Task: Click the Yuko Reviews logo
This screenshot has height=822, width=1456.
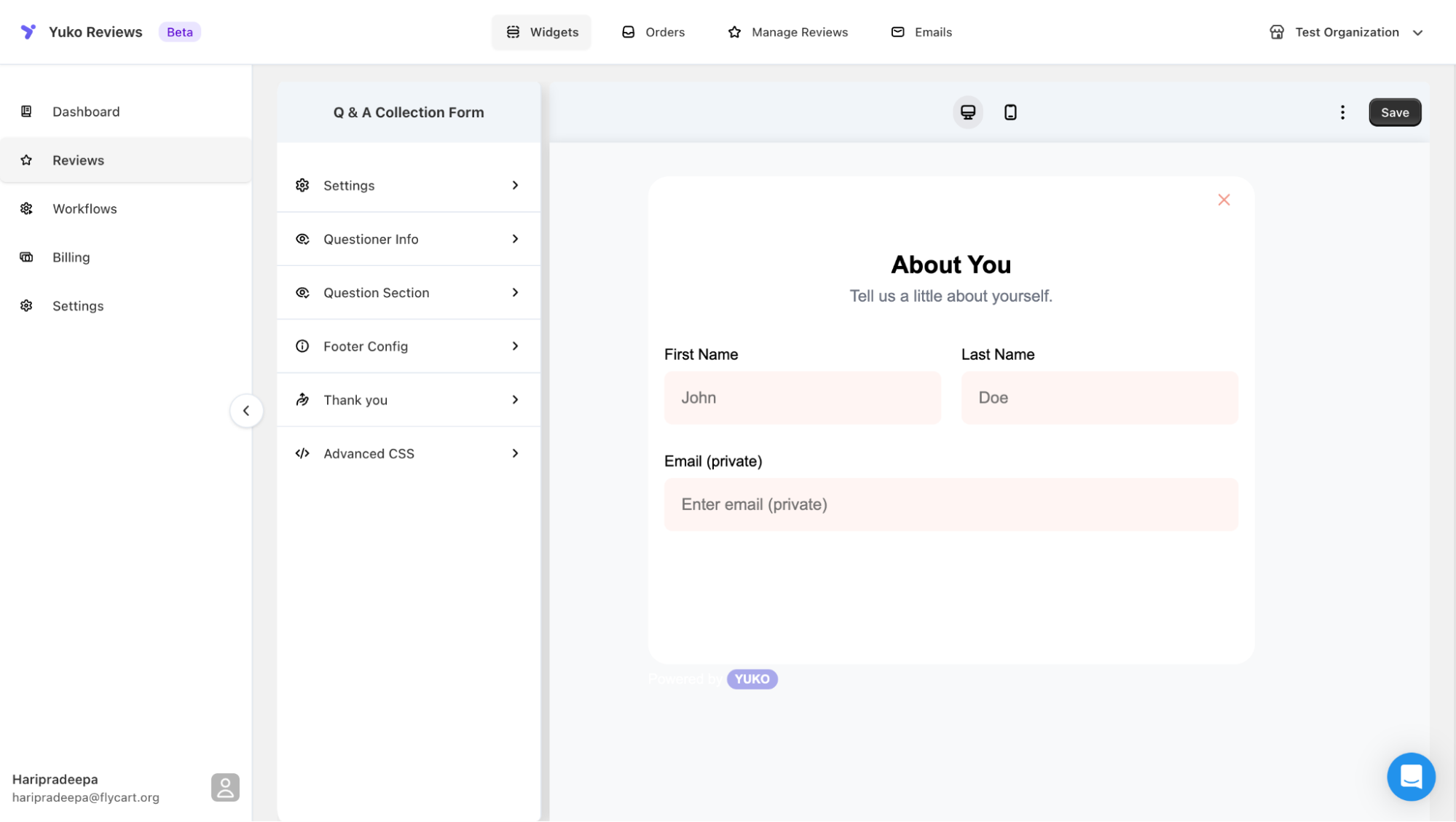Action: (28, 32)
